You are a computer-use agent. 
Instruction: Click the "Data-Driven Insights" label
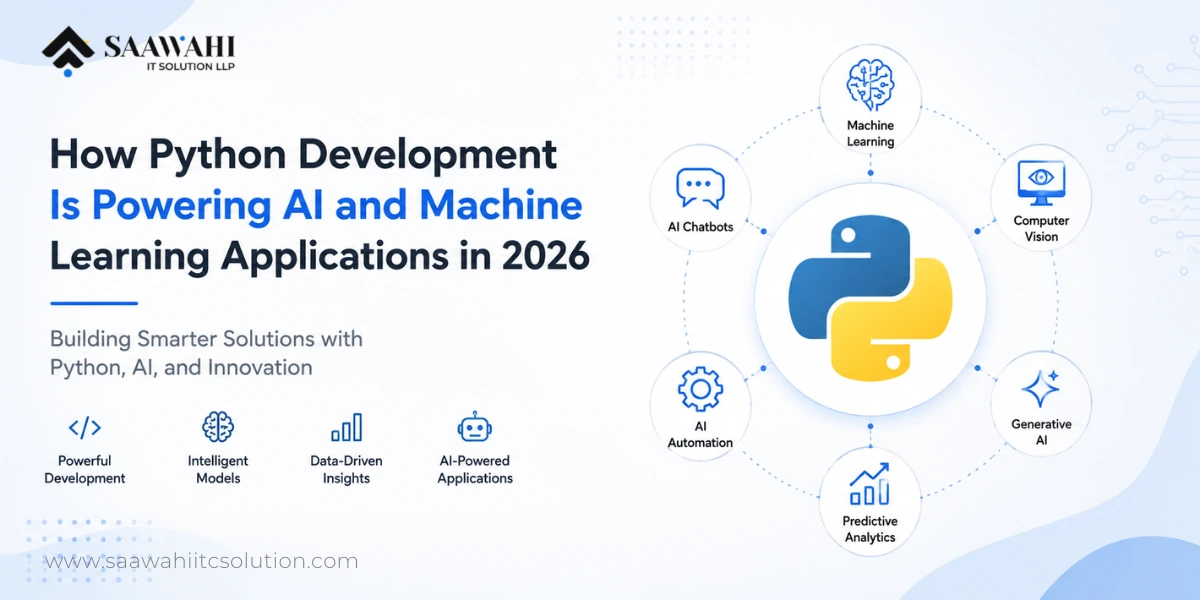[x=346, y=470]
